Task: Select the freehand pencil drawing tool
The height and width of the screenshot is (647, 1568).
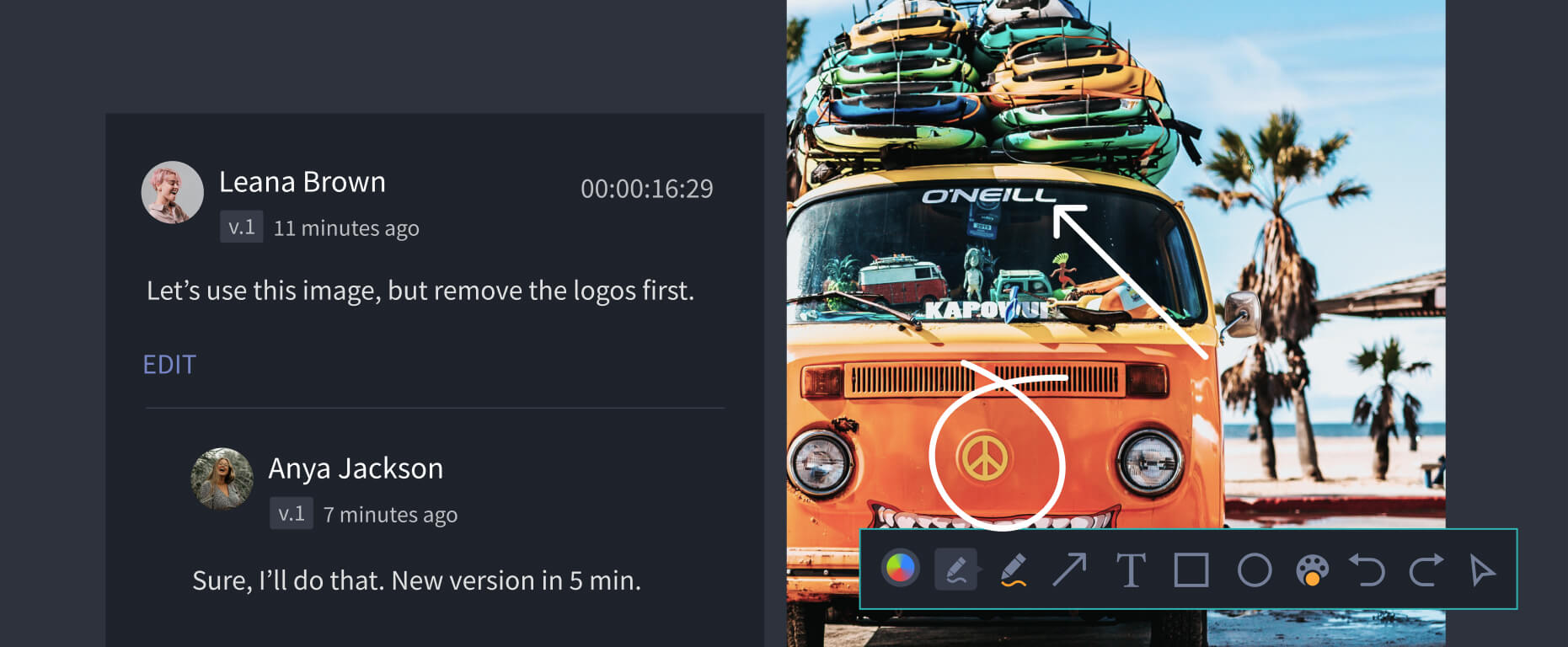Action: [956, 569]
